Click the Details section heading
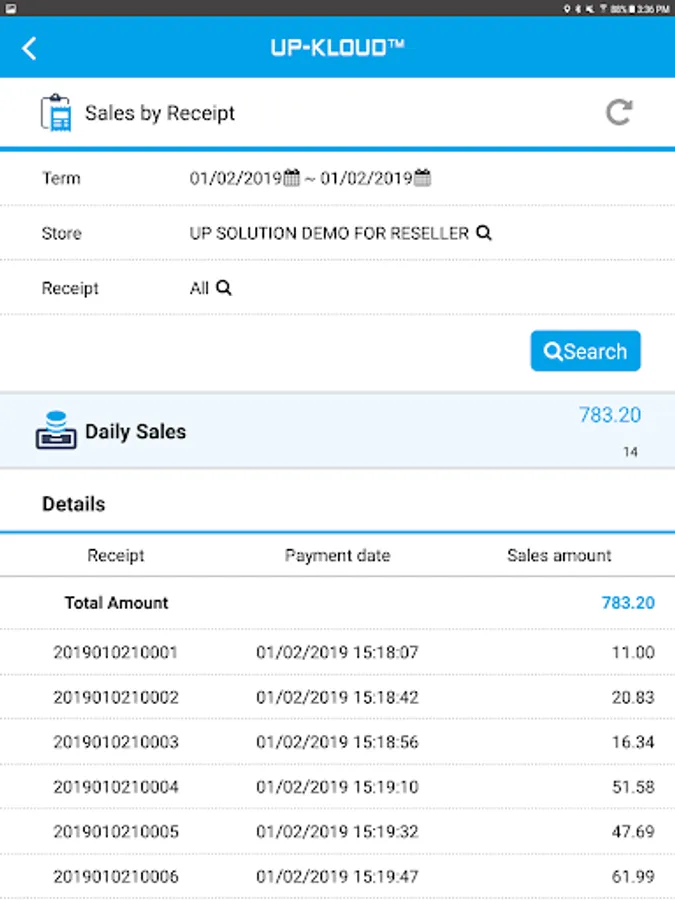 [x=74, y=504]
